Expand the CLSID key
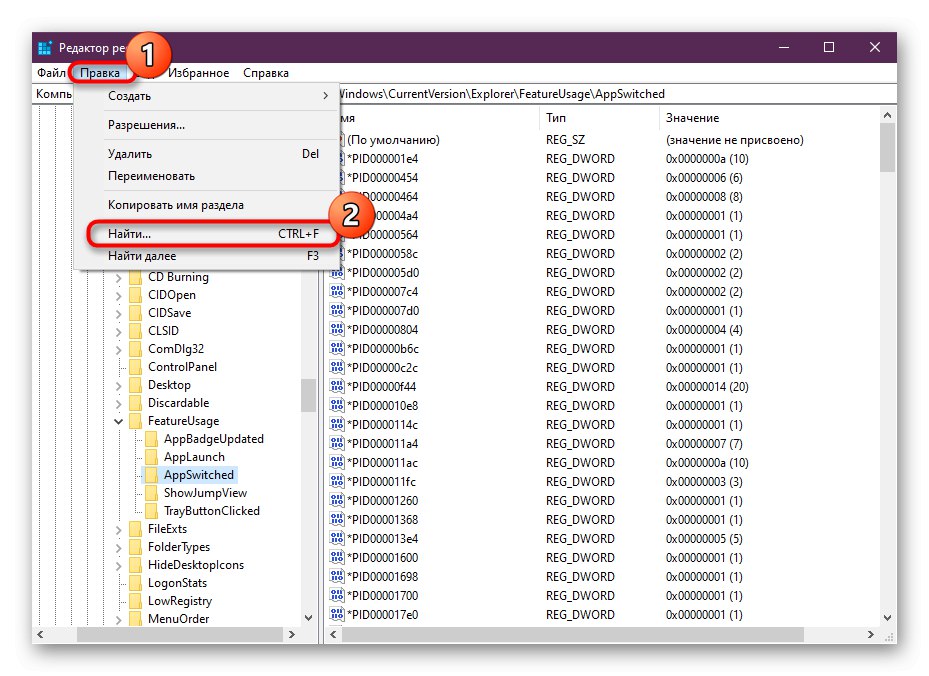Image resolution: width=929 pixels, height=676 pixels. (118, 332)
